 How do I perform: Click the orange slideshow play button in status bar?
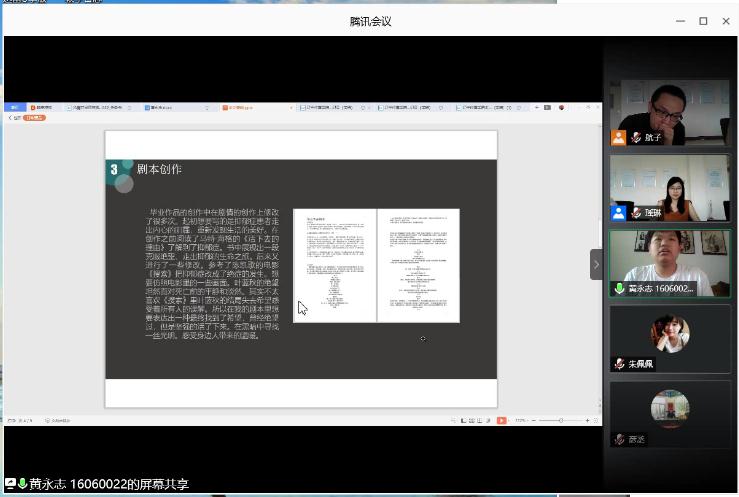501,421
